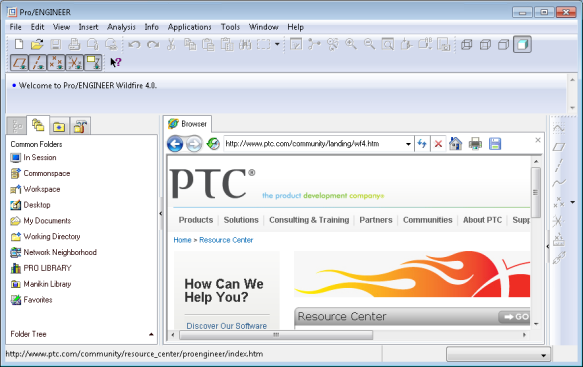Go forward in the embedded browser
The width and height of the screenshot is (583, 367).
pos(194,144)
